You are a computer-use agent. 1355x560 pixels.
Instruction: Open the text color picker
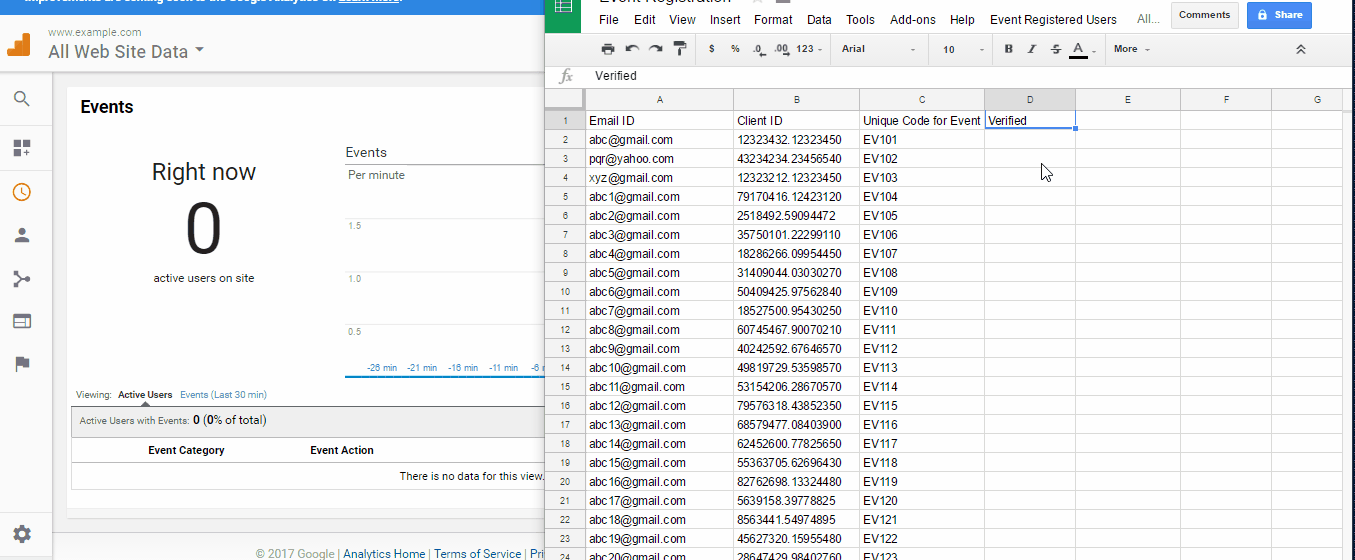1080,49
